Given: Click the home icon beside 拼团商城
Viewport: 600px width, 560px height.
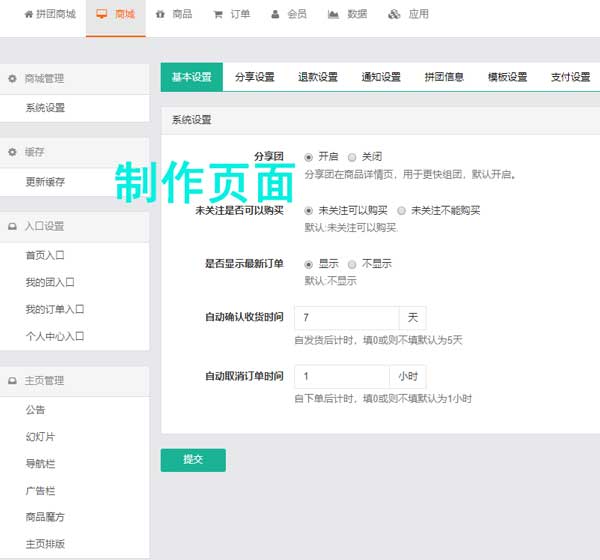Looking at the screenshot, I should (x=29, y=15).
